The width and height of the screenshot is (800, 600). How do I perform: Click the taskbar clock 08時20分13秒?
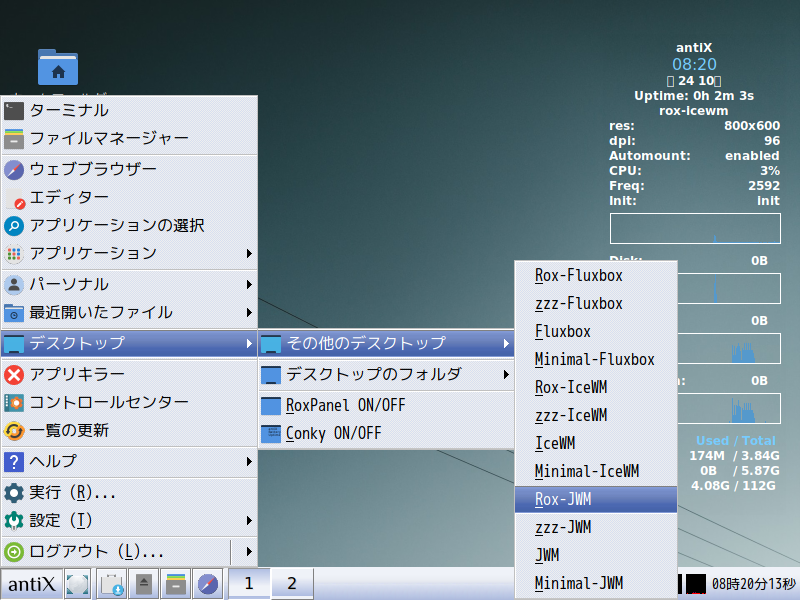[754, 584]
